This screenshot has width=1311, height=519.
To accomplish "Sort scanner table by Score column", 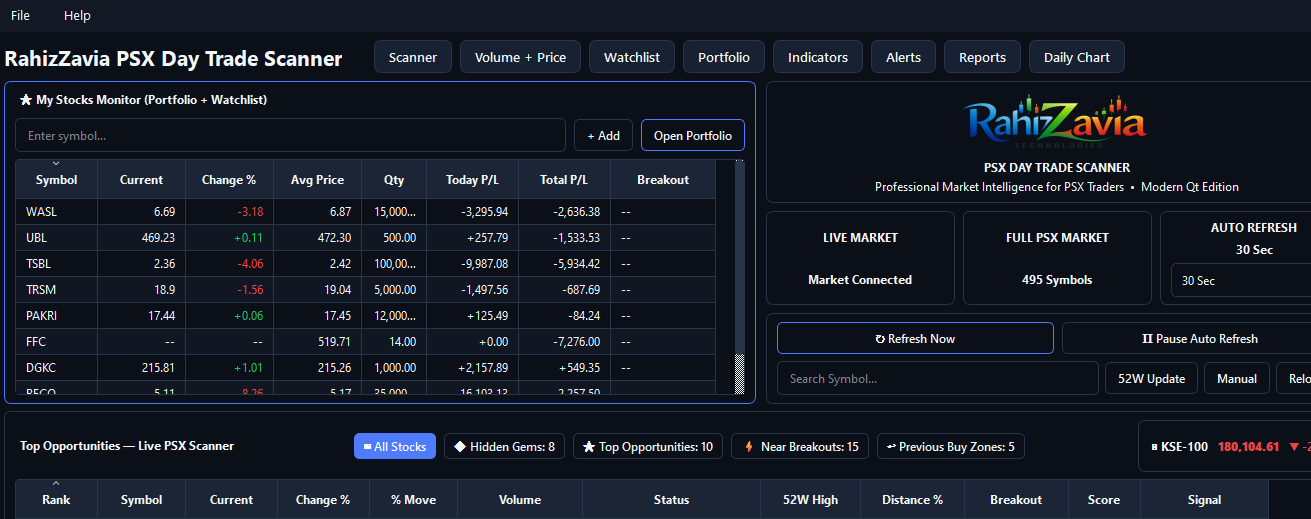I will pyautogui.click(x=1104, y=499).
